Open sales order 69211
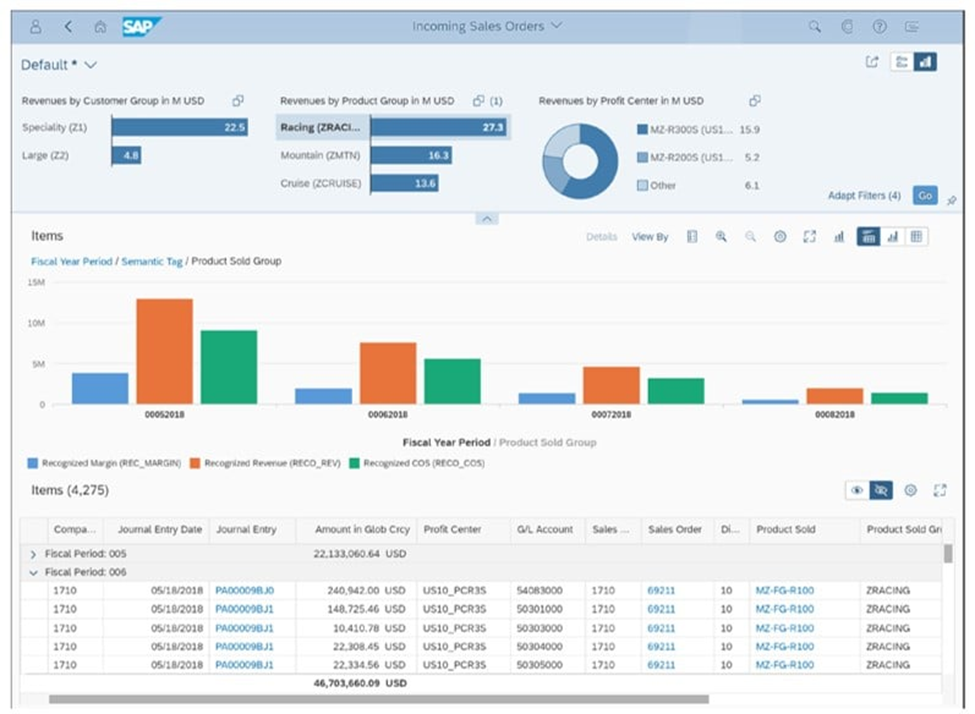This screenshot has width=975, height=714. point(661,591)
